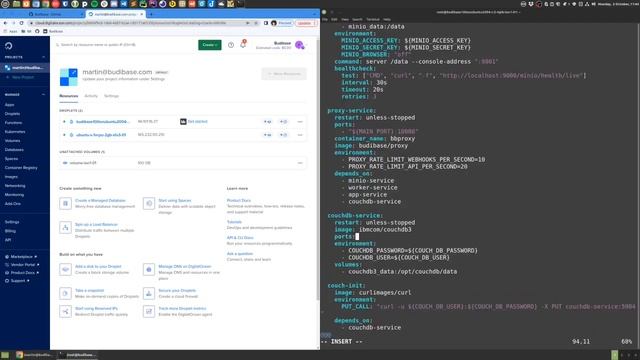Viewport: 640px width, 360px height.
Task: Click the Take a snapshot icon
Action: [65, 293]
